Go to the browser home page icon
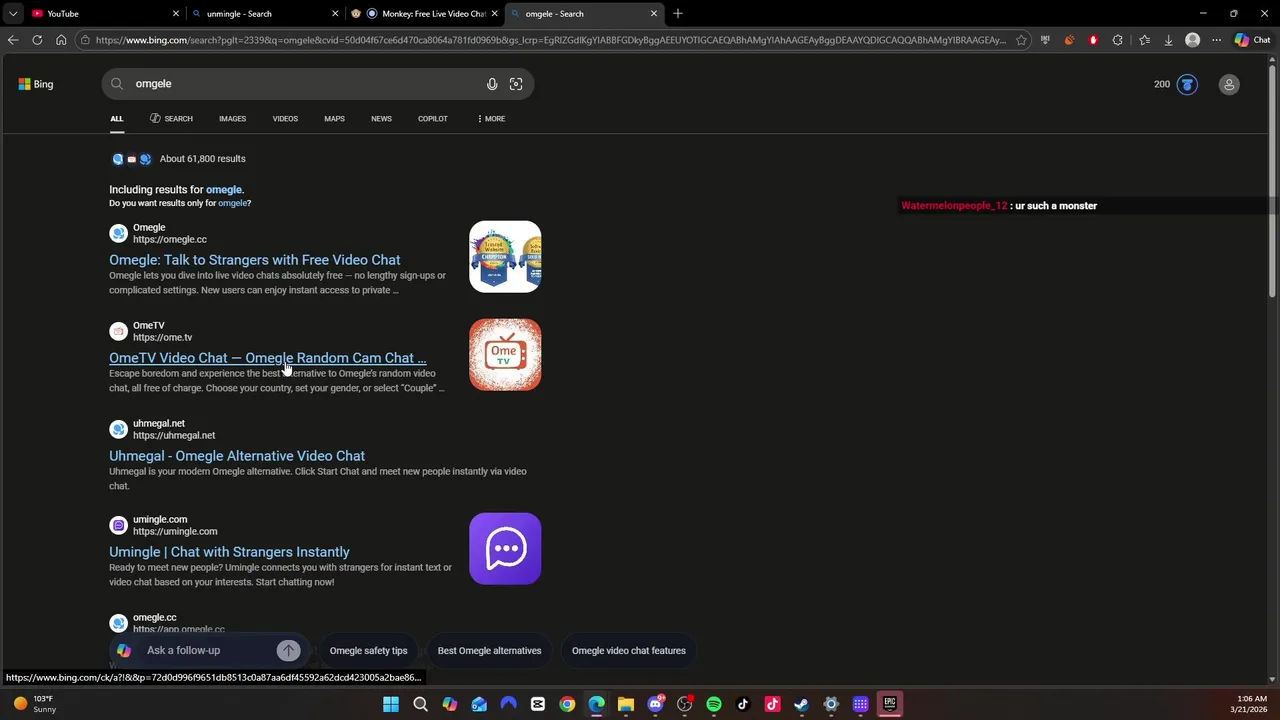 61,40
